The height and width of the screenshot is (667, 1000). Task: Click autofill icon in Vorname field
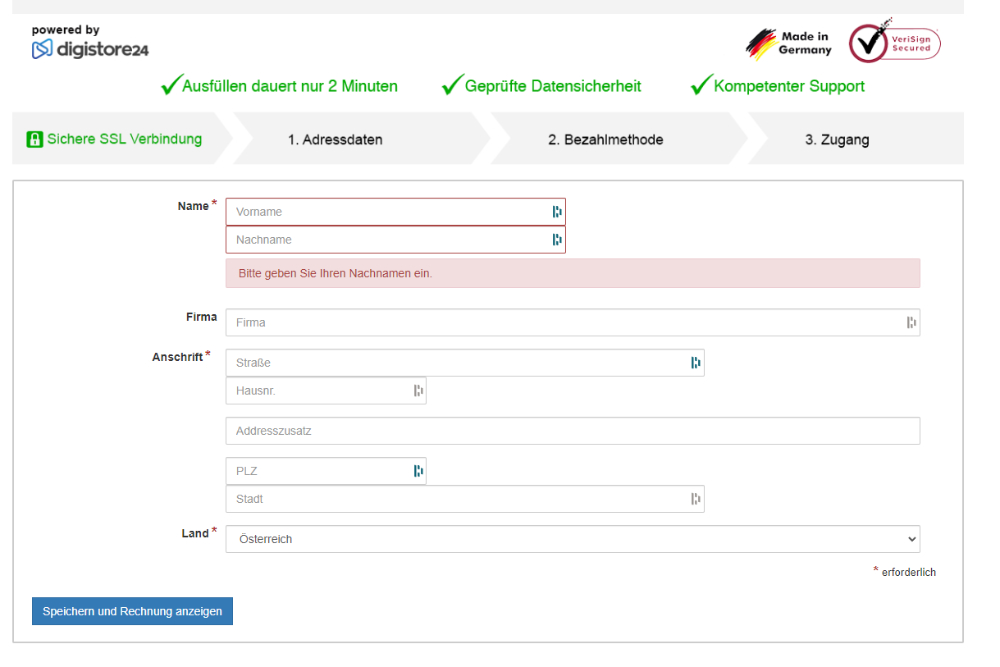(x=557, y=212)
